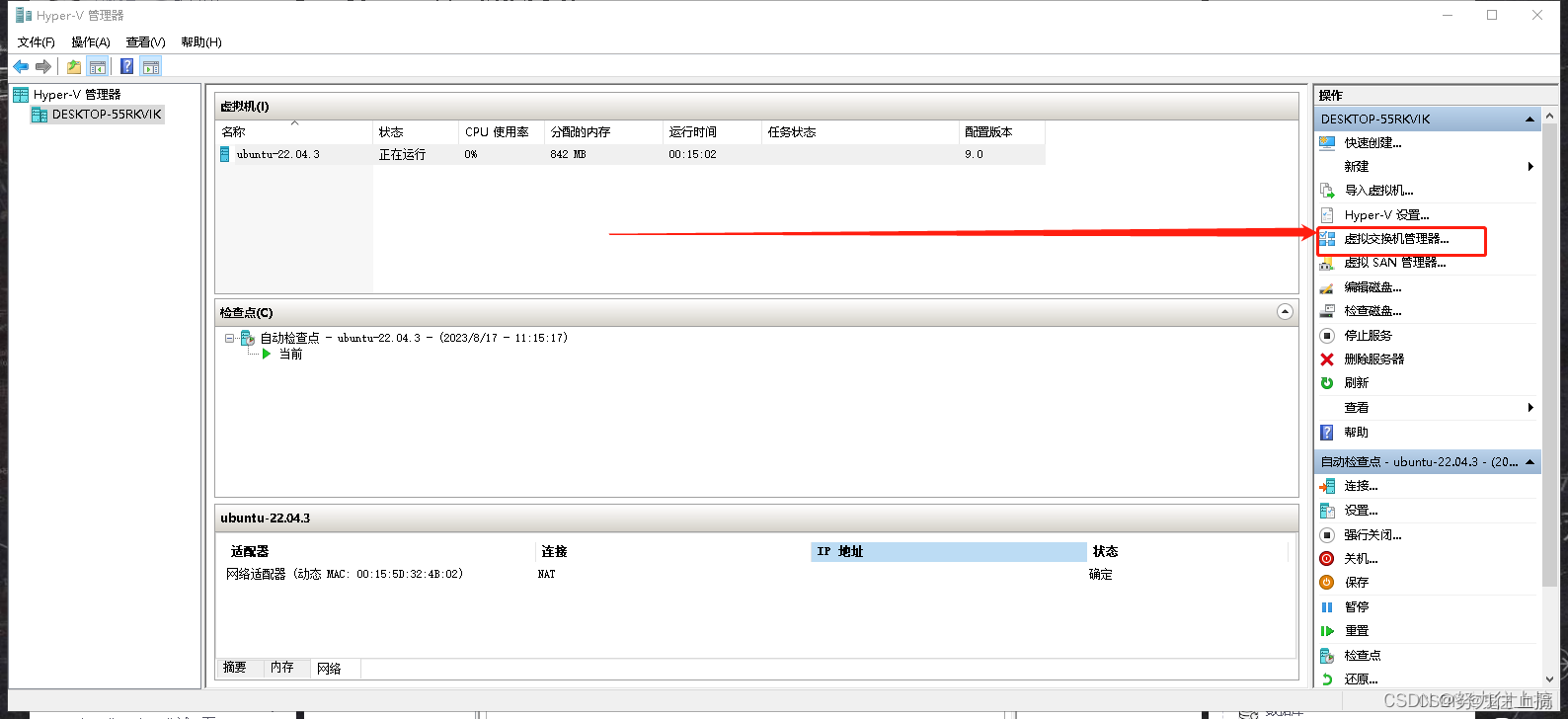Screen dimensions: 1568x719
Task: Collapse the 自动检查点 tree node
Action: [229, 338]
